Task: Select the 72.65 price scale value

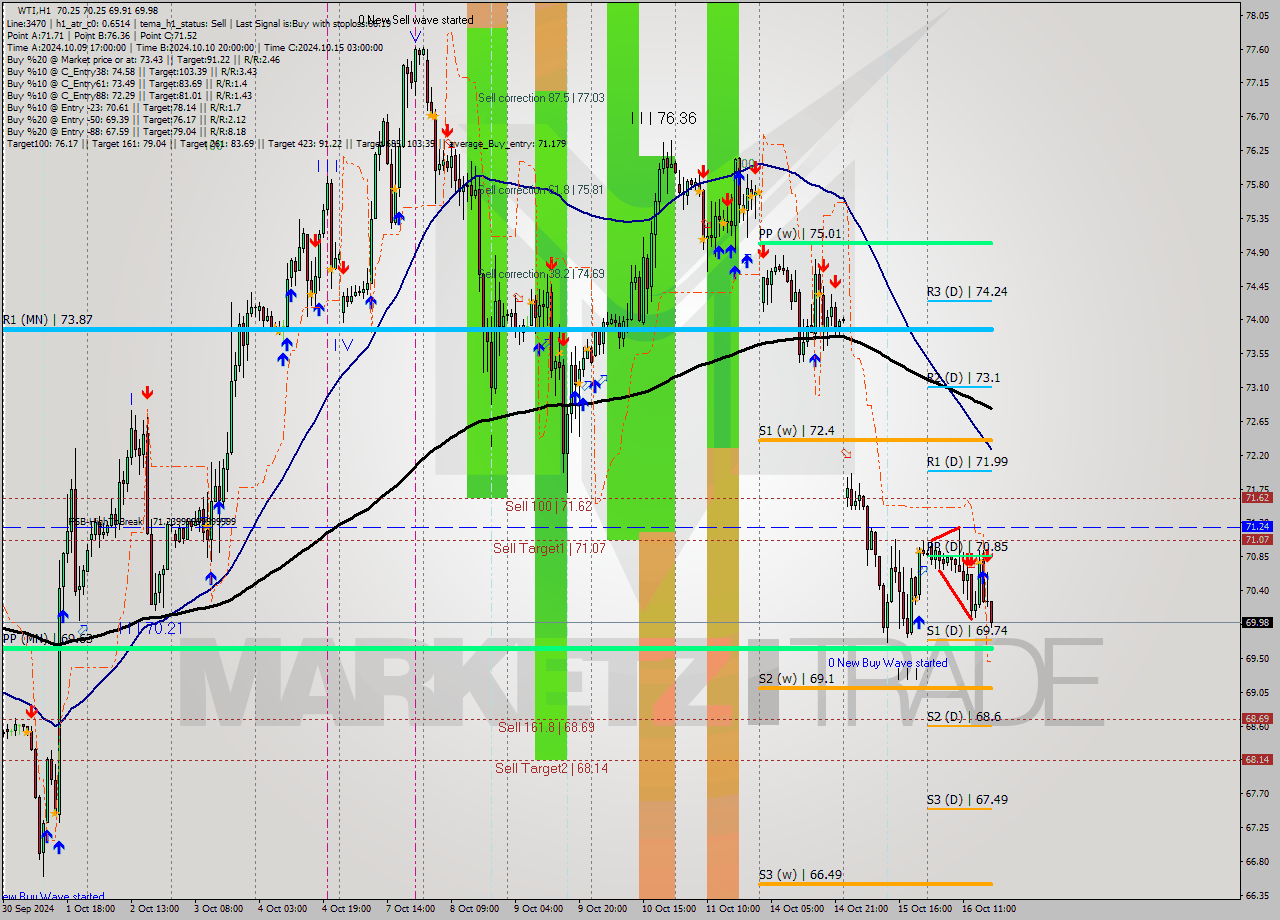Action: click(1257, 422)
